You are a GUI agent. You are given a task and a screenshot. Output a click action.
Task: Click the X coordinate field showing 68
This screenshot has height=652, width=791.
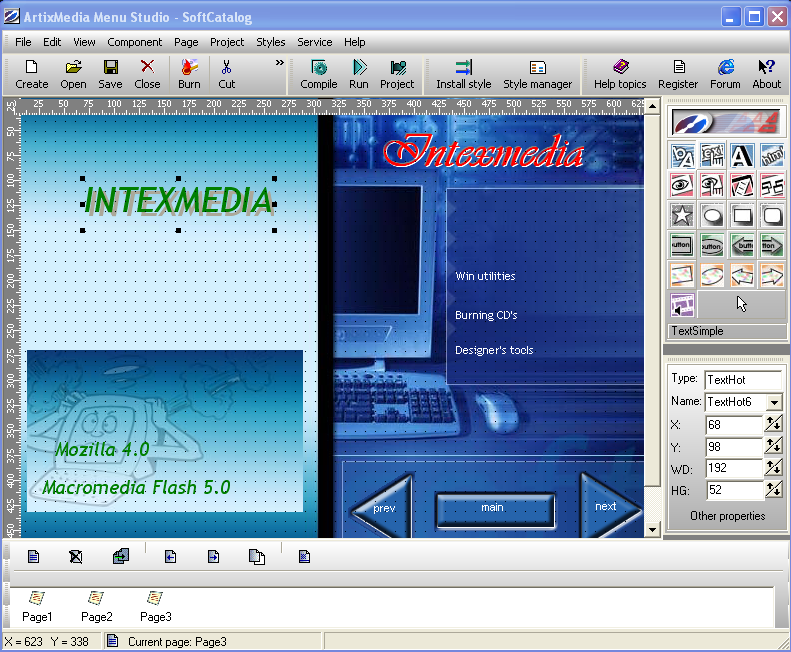[x=734, y=425]
